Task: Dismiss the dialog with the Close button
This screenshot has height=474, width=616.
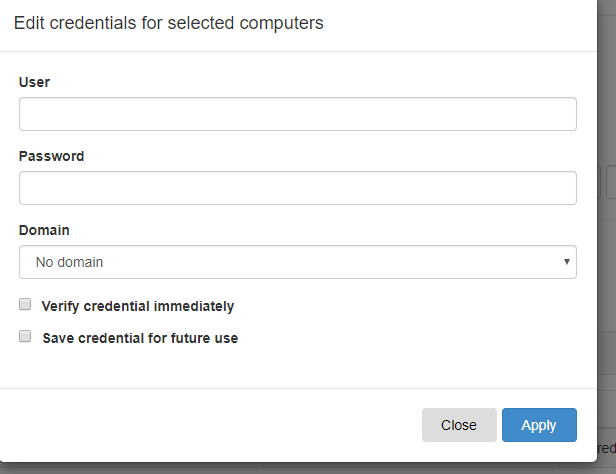Action: point(459,425)
